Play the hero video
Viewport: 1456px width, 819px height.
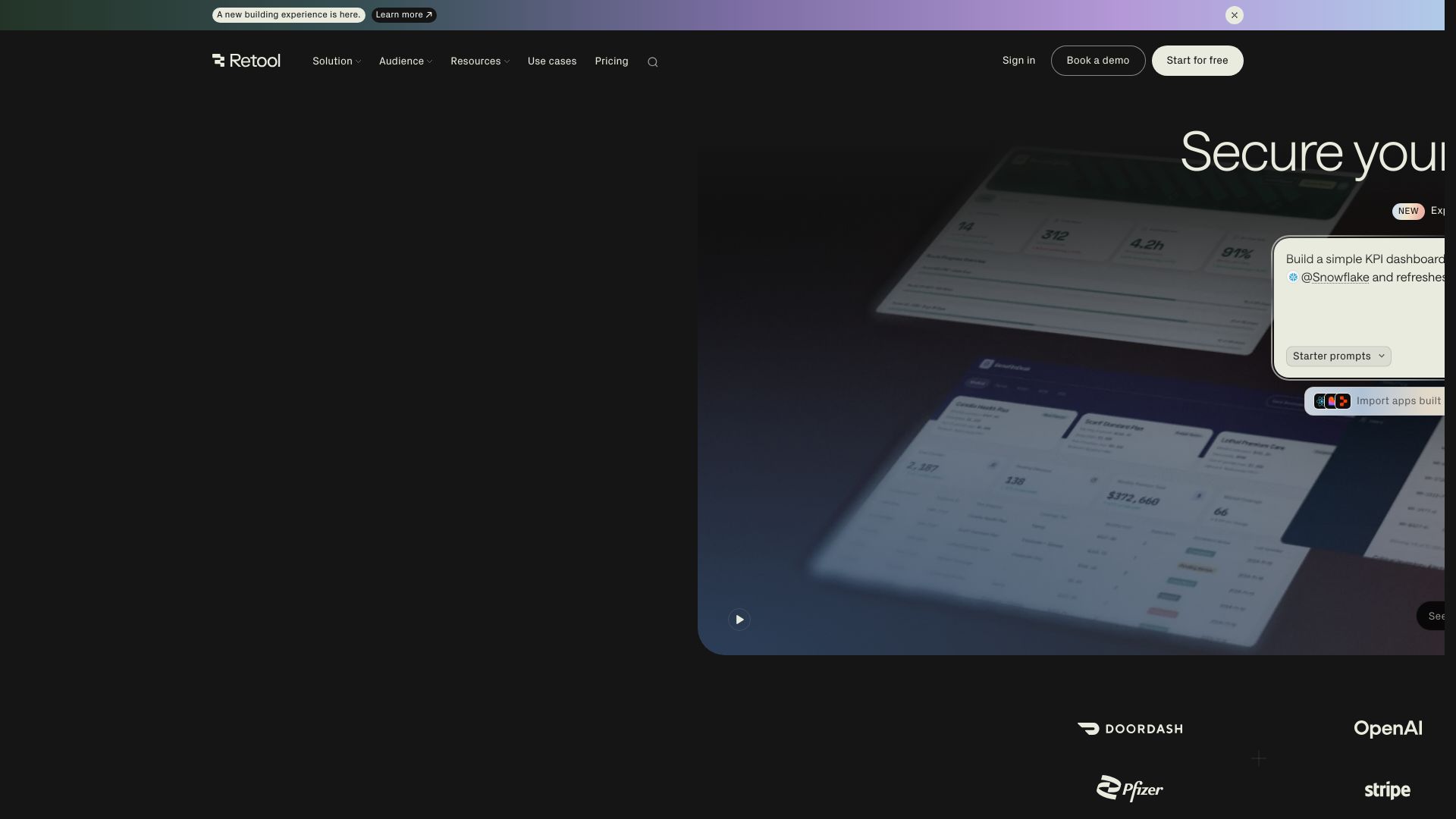click(739, 620)
